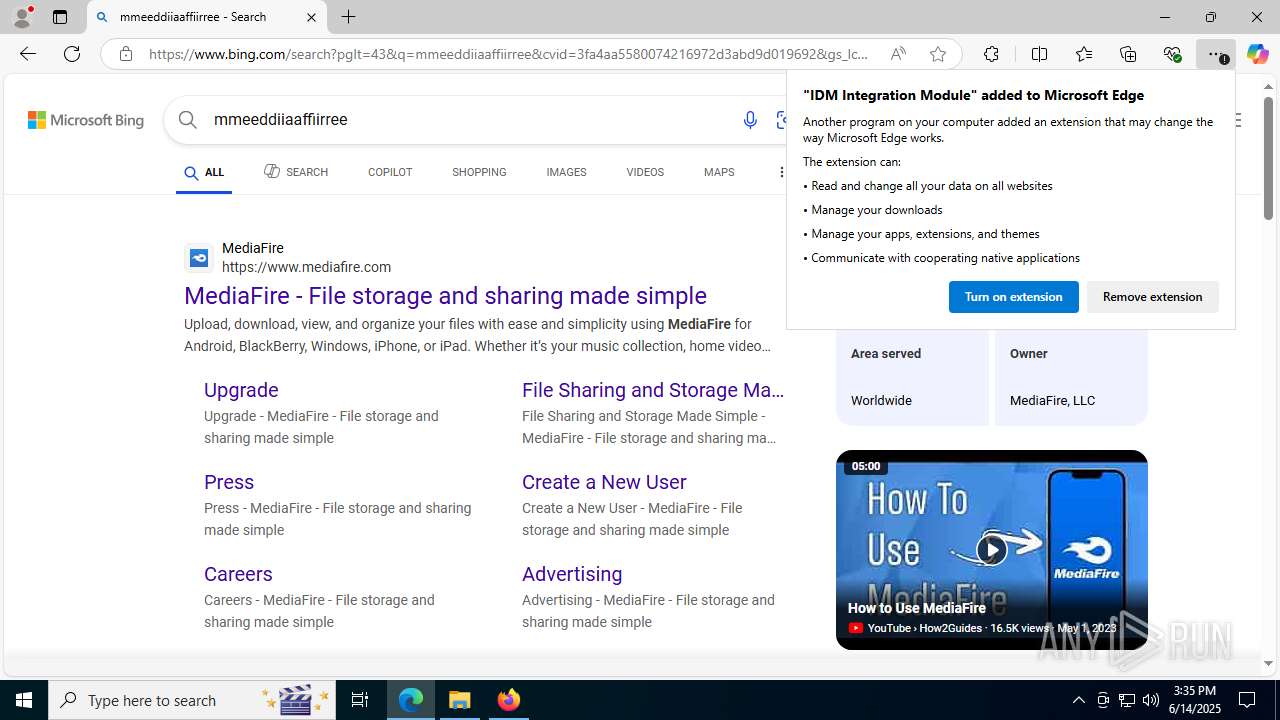Switch to SEARCH tab
The image size is (1280, 720).
pos(296,172)
